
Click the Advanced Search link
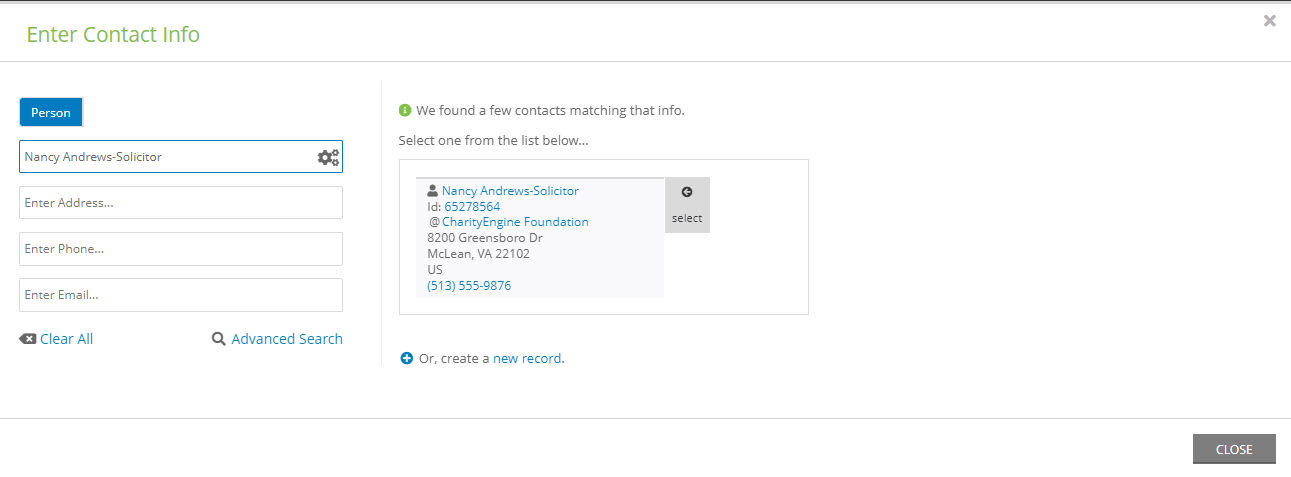[x=287, y=339]
